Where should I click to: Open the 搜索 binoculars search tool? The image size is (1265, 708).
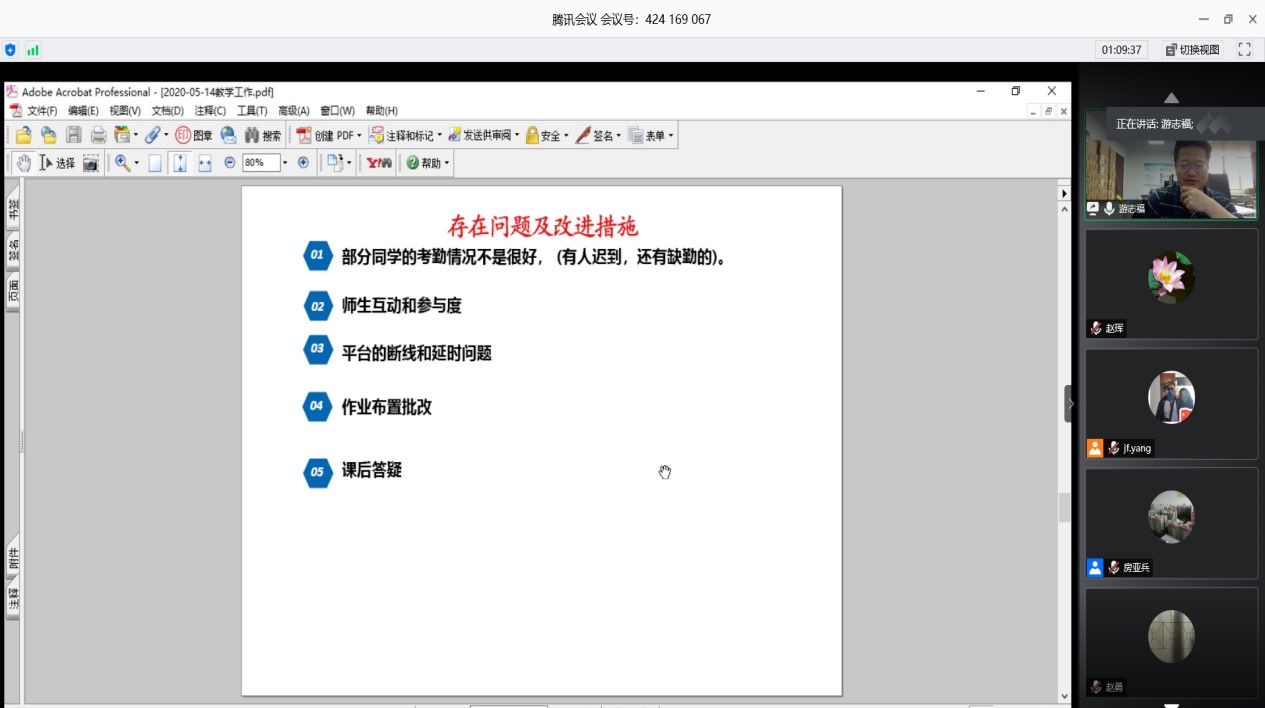(263, 135)
